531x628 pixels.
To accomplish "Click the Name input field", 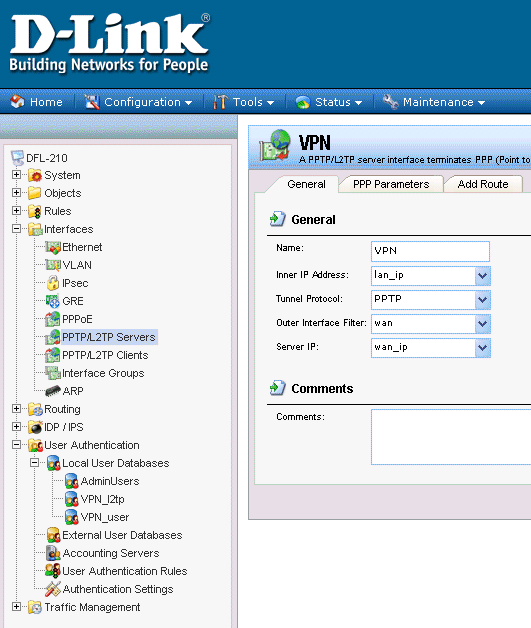I will click(430, 251).
